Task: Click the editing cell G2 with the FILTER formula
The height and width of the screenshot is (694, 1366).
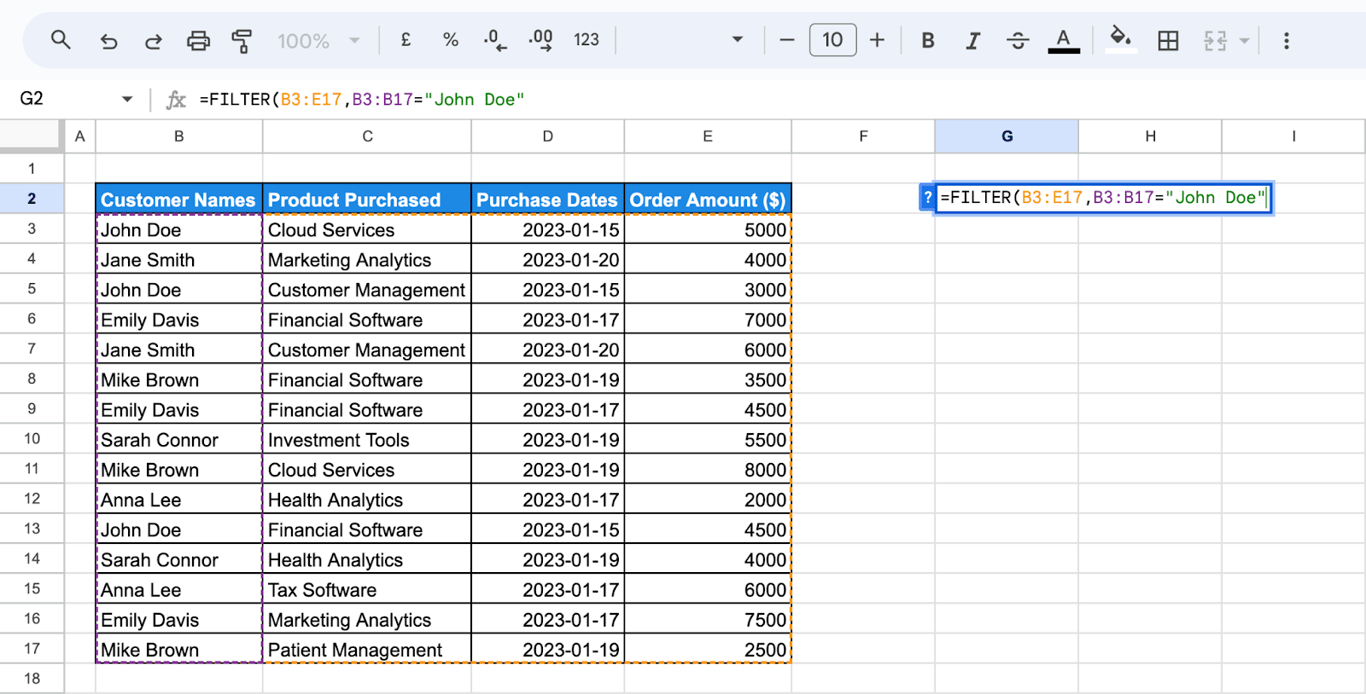Action: coord(1104,198)
